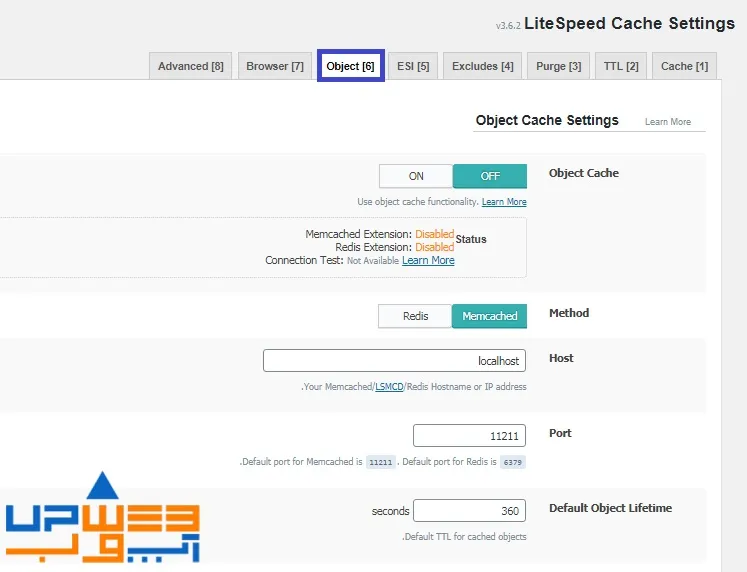The height and width of the screenshot is (572, 747).
Task: Click the Default Object Lifetime field
Action: coord(469,511)
